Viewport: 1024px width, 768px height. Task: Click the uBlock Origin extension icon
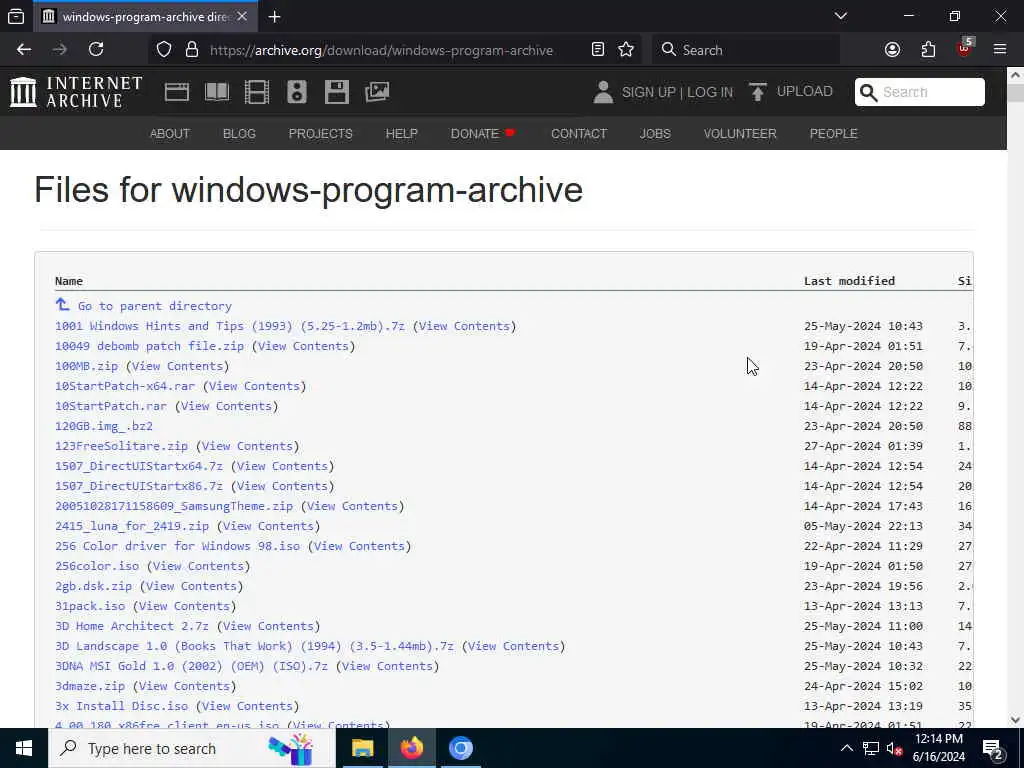(965, 48)
